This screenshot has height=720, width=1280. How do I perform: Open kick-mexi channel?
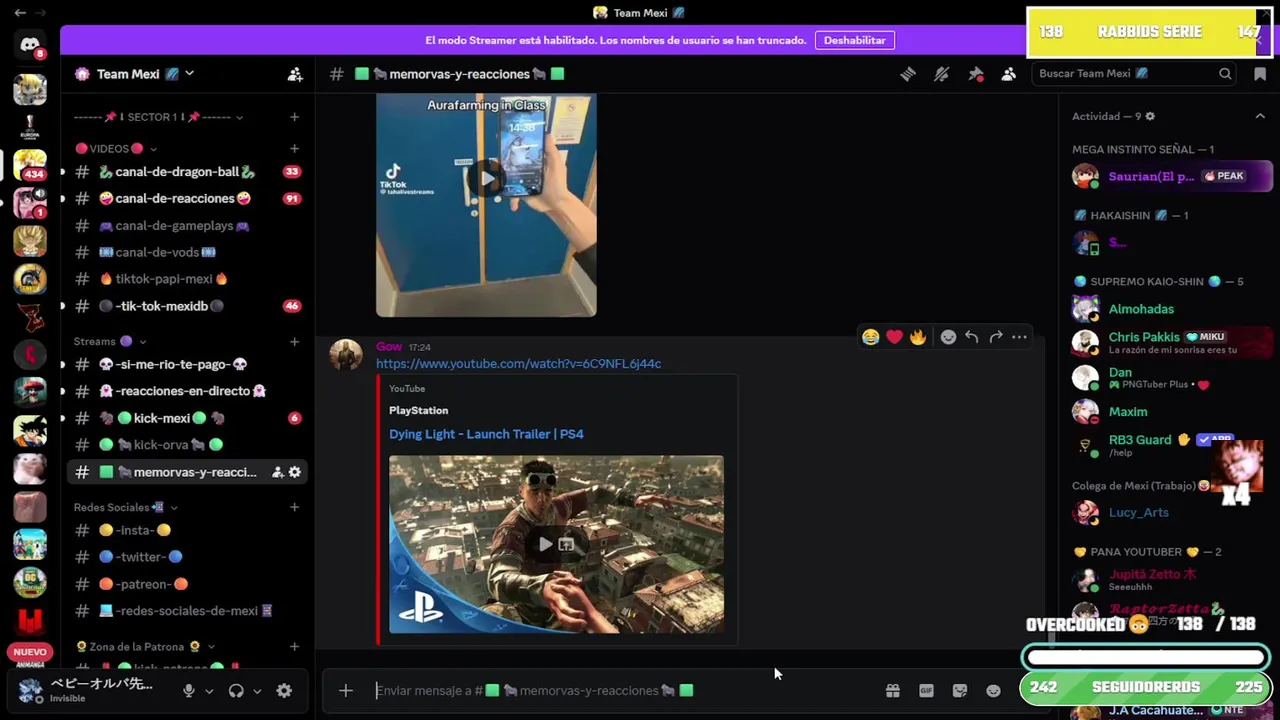click(x=187, y=418)
